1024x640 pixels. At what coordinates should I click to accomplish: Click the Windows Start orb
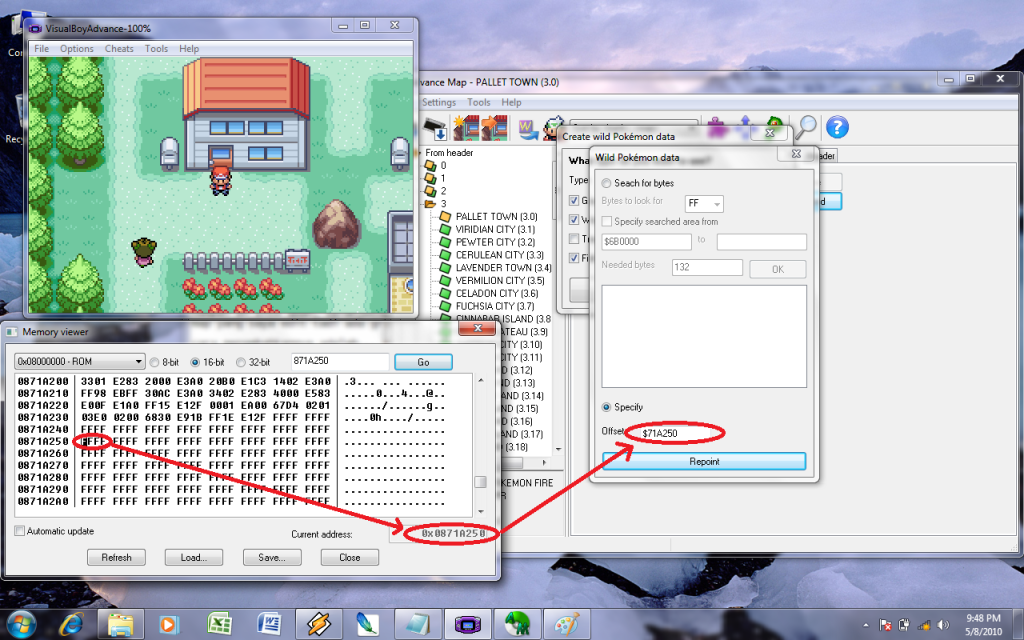click(x=22, y=624)
